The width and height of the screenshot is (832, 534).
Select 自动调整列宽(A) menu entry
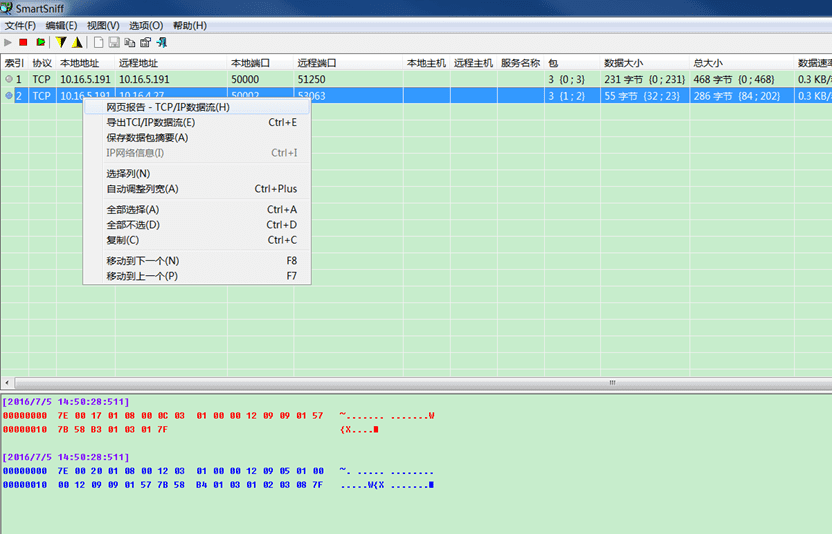(x=197, y=189)
